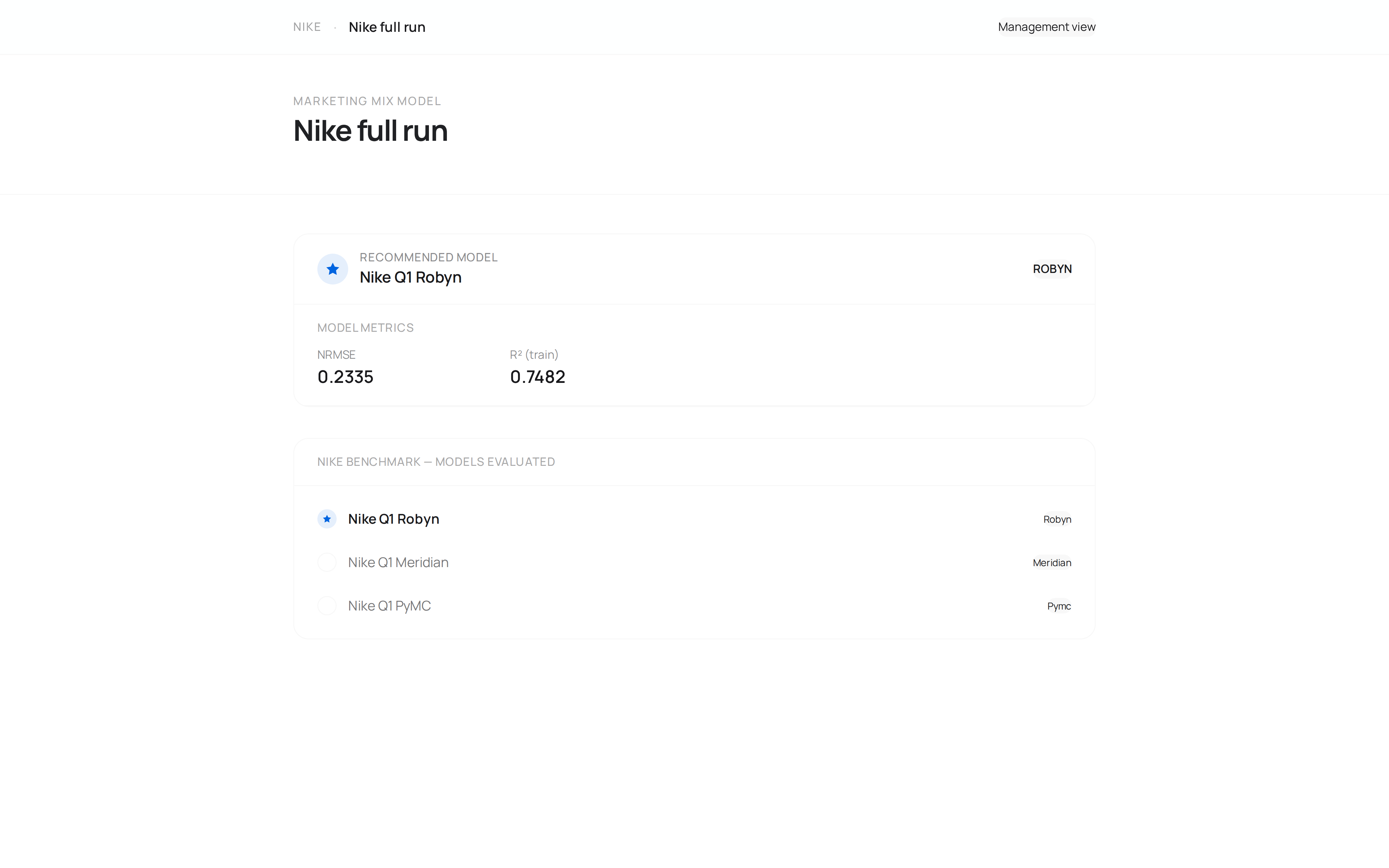This screenshot has height=868, width=1389.
Task: Click the MARKETING MIX MODEL label
Action: pyautogui.click(x=367, y=101)
